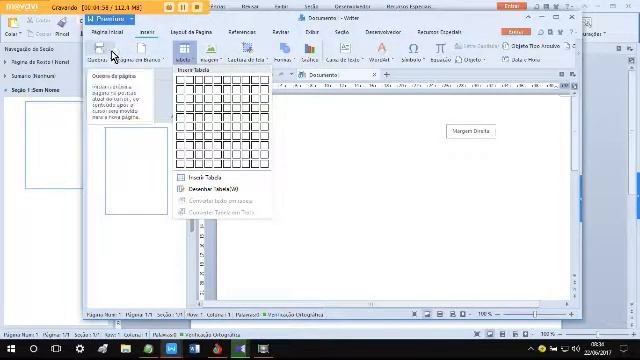Insert an equation with the Equação pi icon
Image resolution: width=640 pixels, height=360 pixels.
(x=440, y=48)
